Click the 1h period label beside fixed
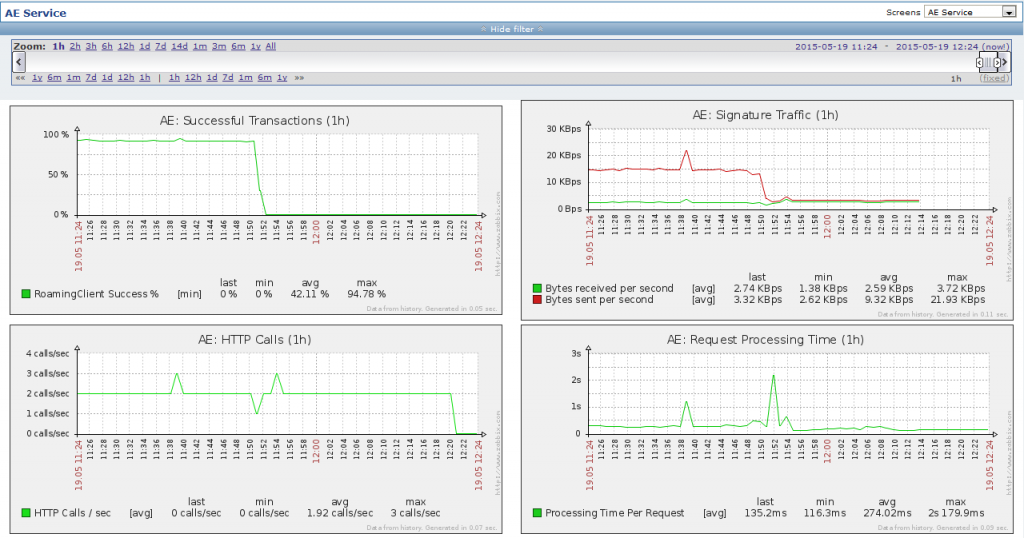The width and height of the screenshot is (1024, 538). [x=956, y=78]
